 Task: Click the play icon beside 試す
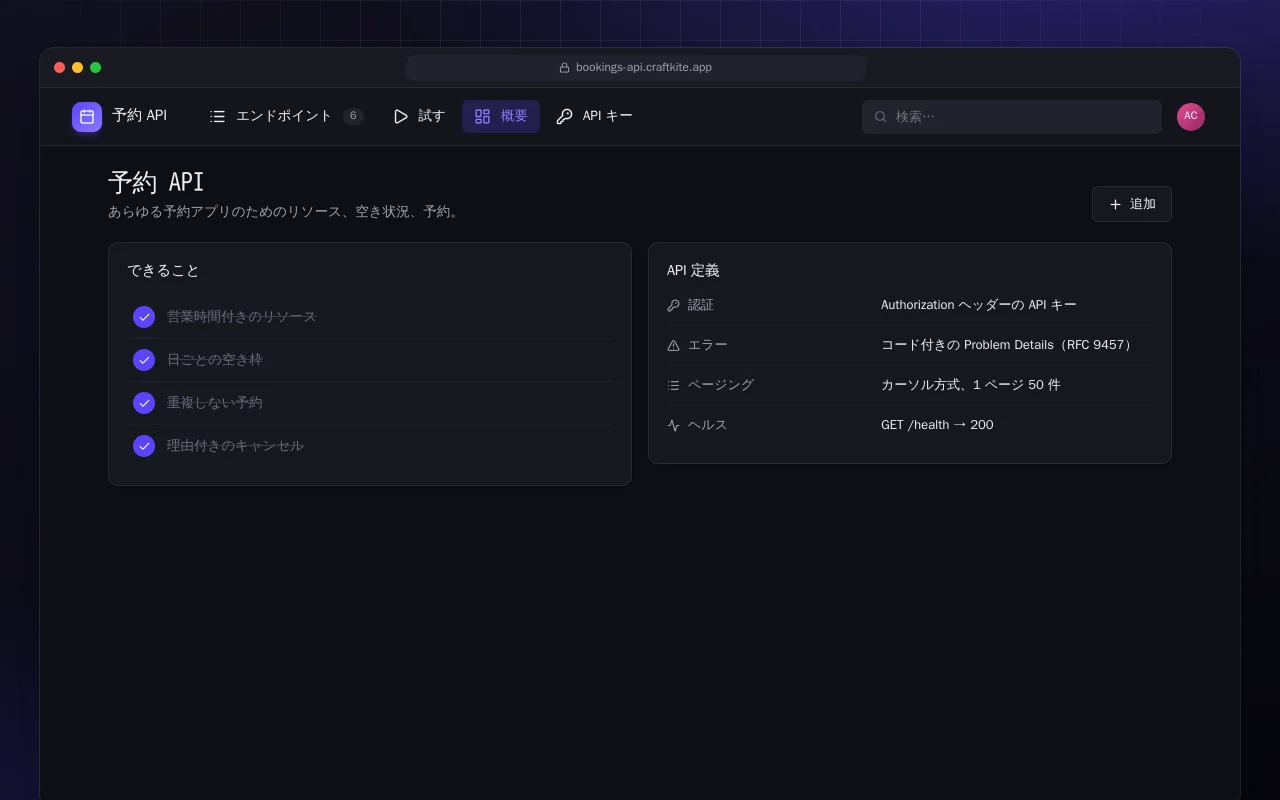coord(401,116)
